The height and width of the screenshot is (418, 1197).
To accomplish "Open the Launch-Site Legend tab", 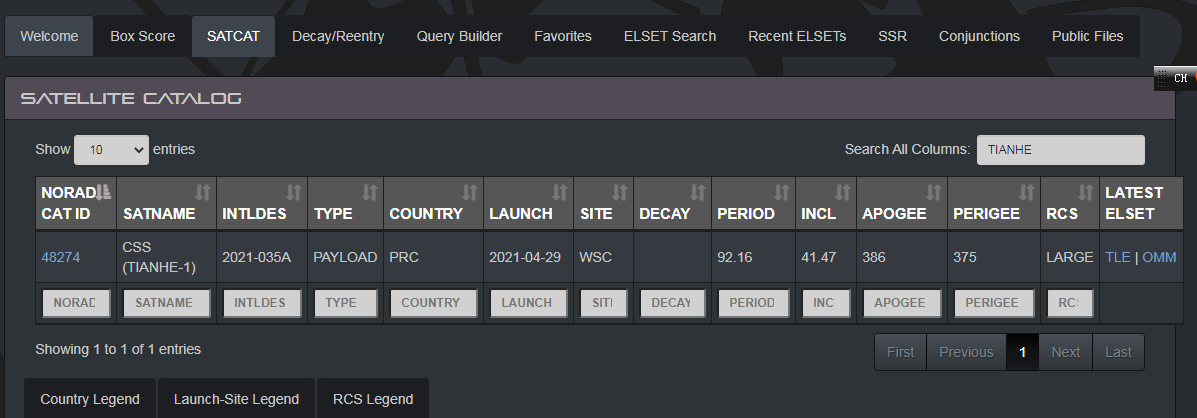I will tap(237, 399).
